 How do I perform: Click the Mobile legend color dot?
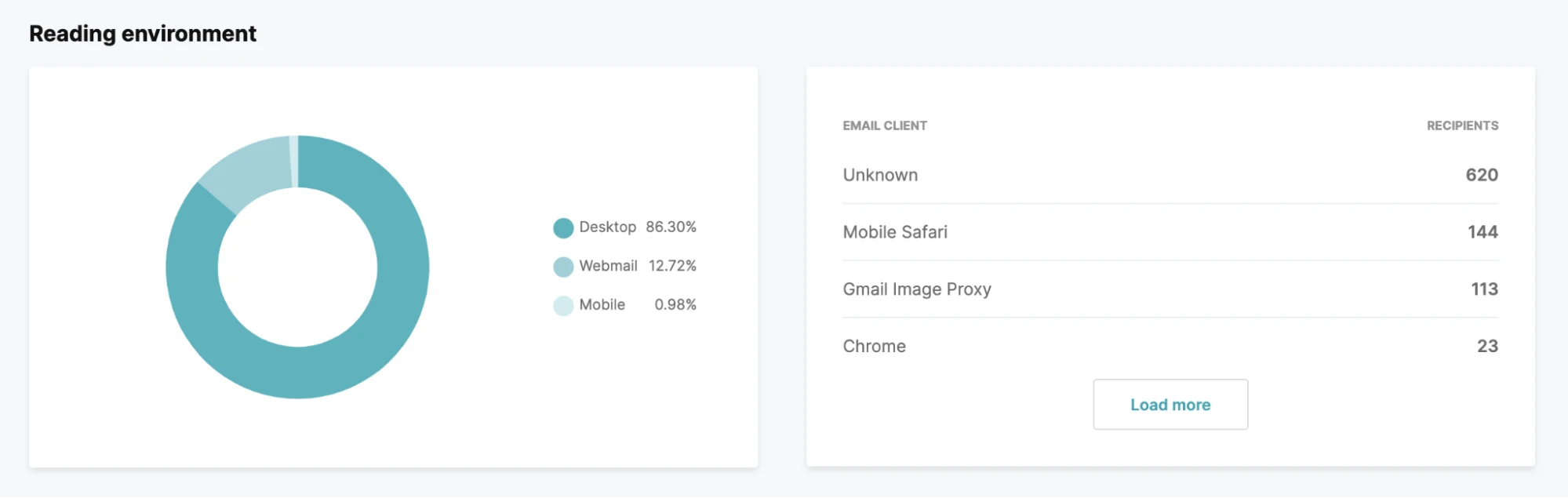tap(563, 305)
